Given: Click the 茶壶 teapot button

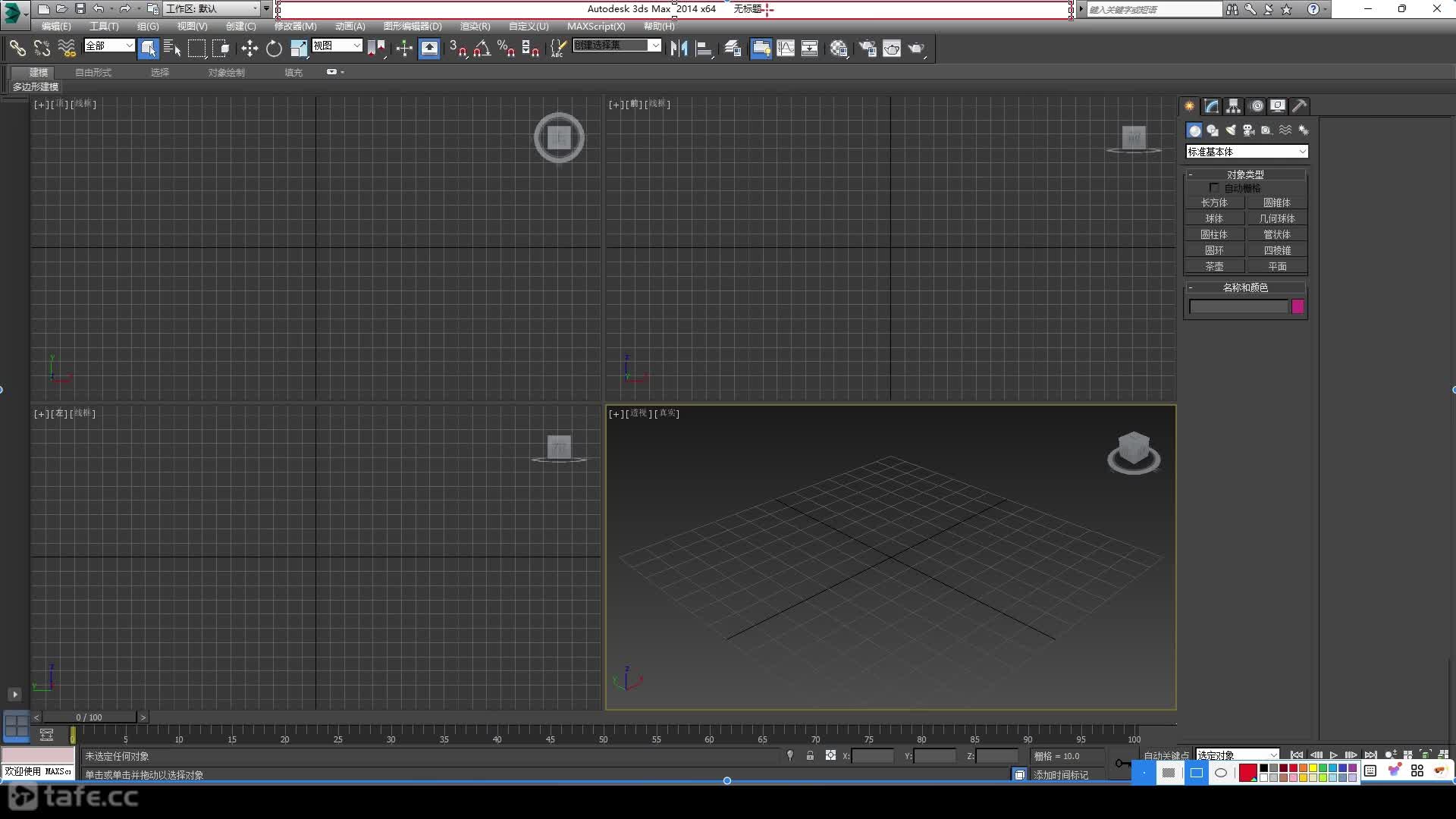Looking at the screenshot, I should (x=1214, y=266).
